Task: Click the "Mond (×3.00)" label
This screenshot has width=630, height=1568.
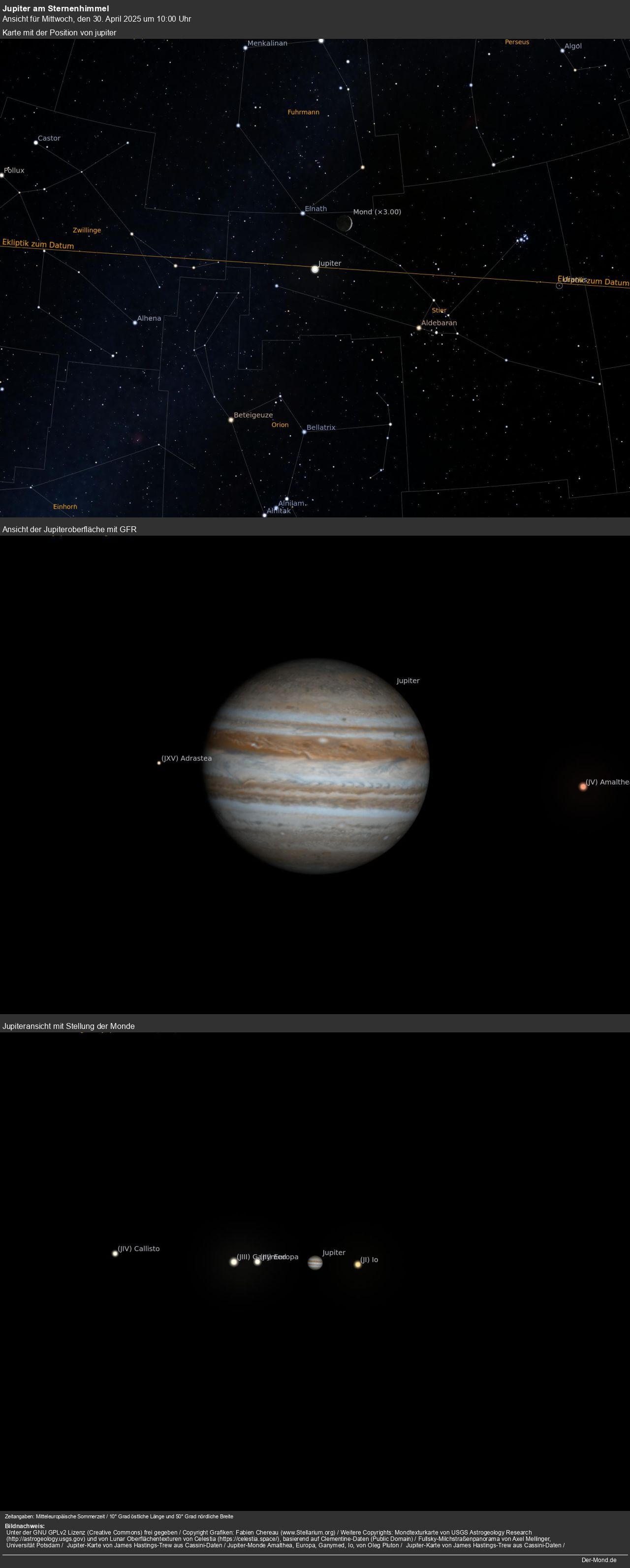Action: coord(377,212)
